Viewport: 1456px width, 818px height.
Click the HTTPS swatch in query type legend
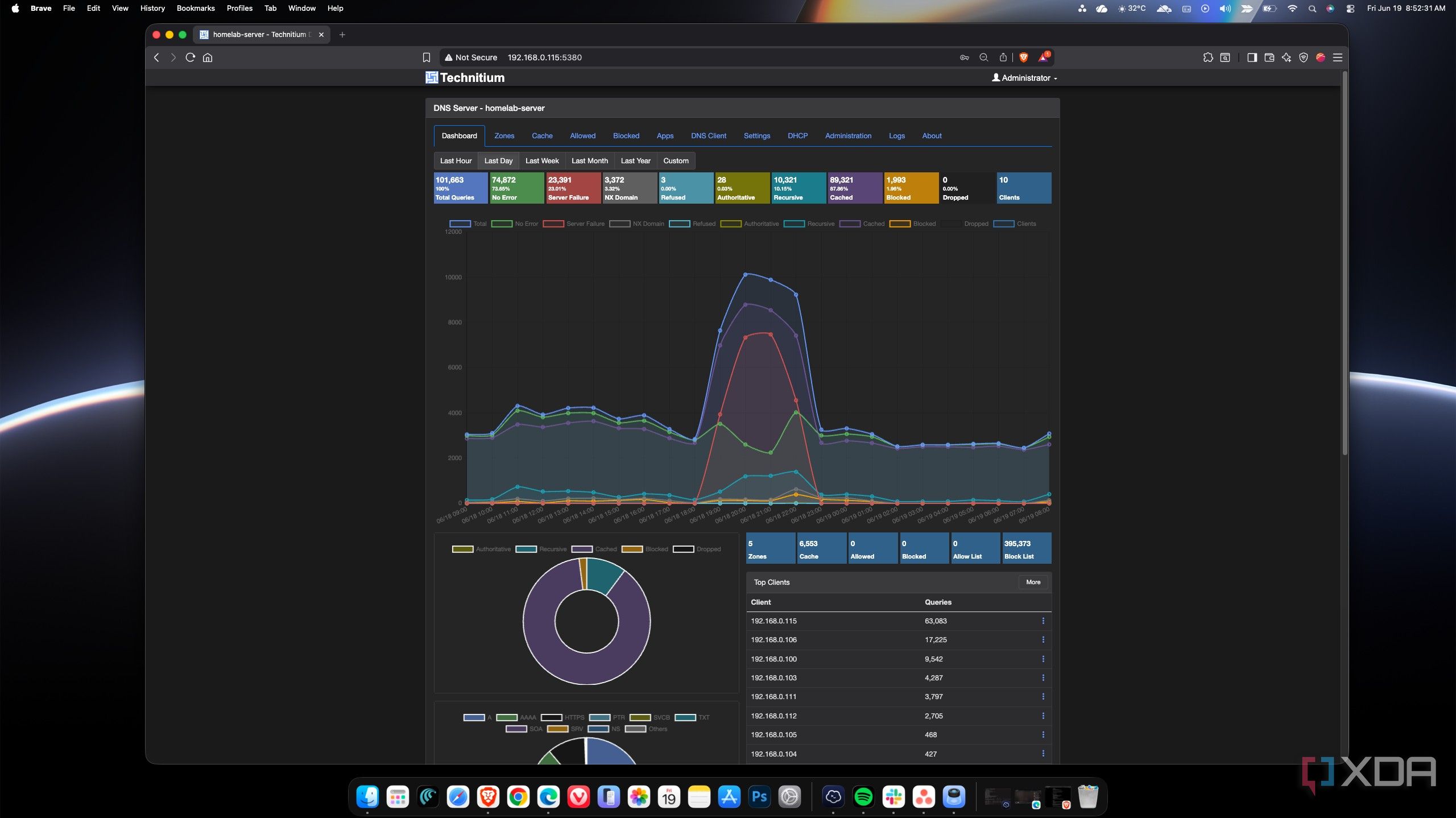pos(551,718)
